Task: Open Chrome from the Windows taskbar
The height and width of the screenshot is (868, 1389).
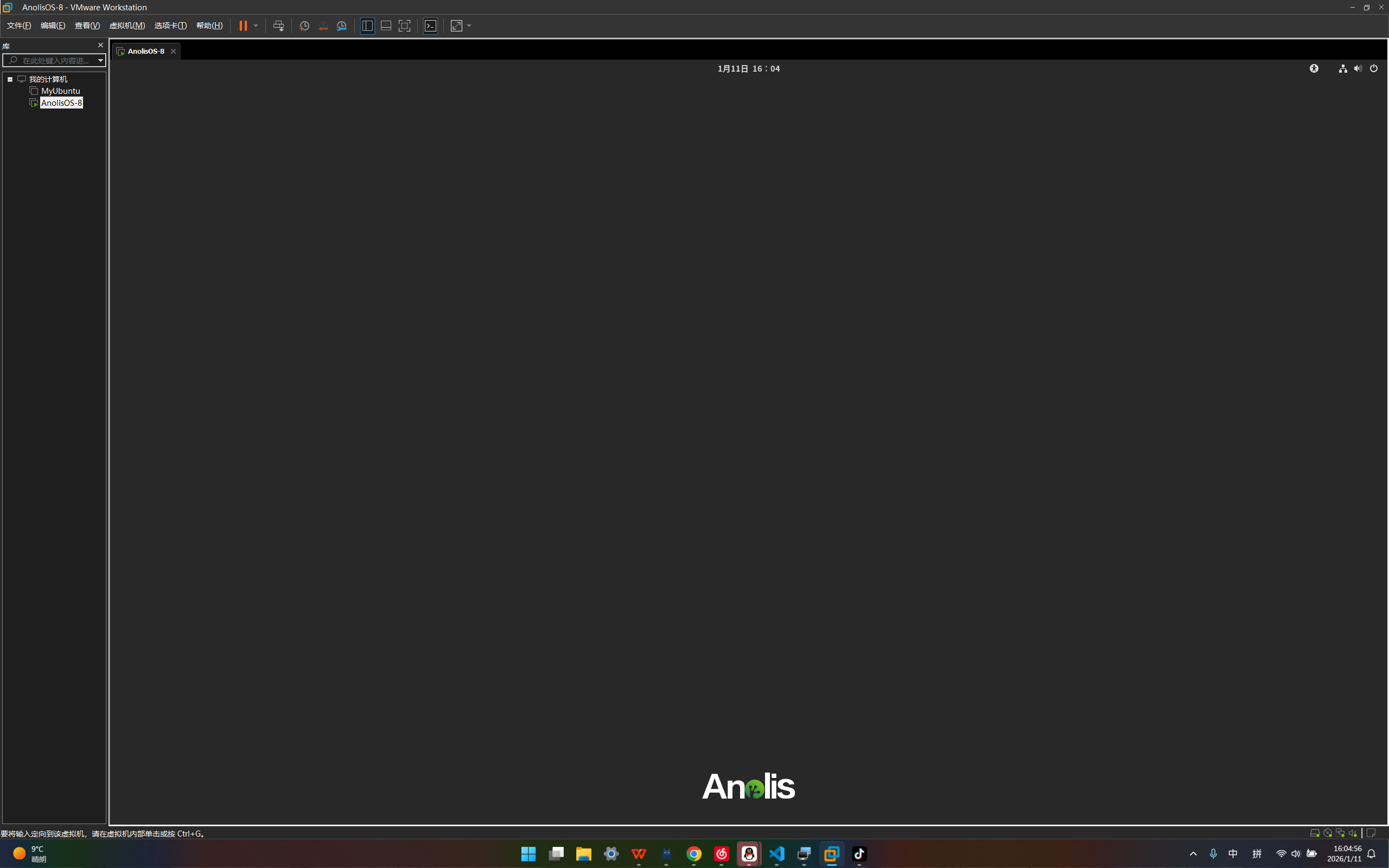Action: coord(693,854)
